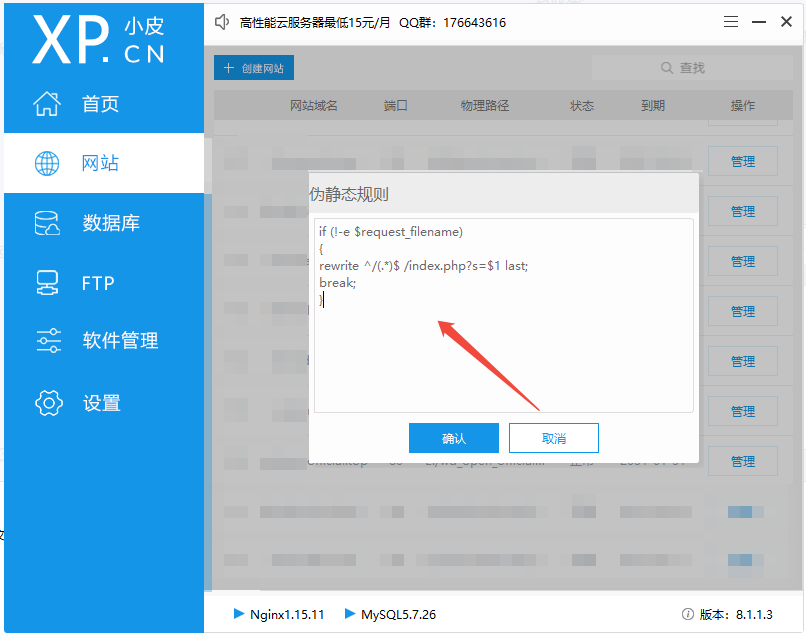
Task: Click the 查找 search field
Action: [x=692, y=67]
